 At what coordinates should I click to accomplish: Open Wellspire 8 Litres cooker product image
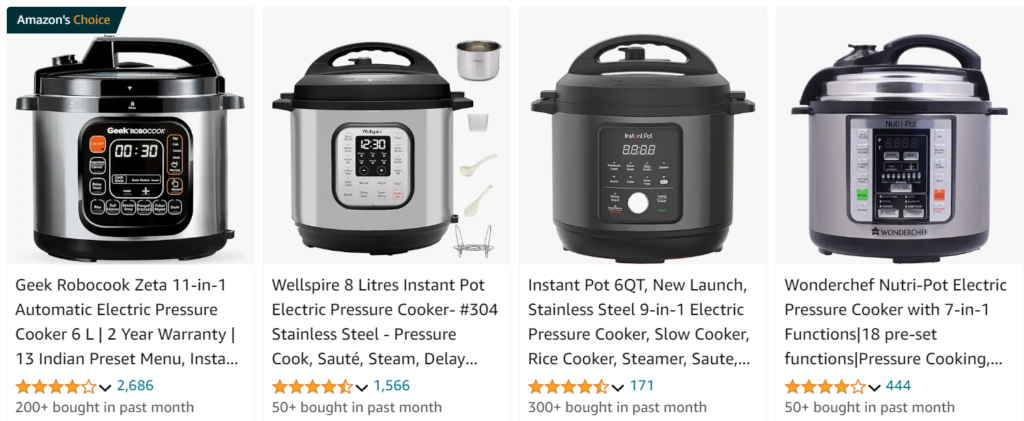point(387,149)
